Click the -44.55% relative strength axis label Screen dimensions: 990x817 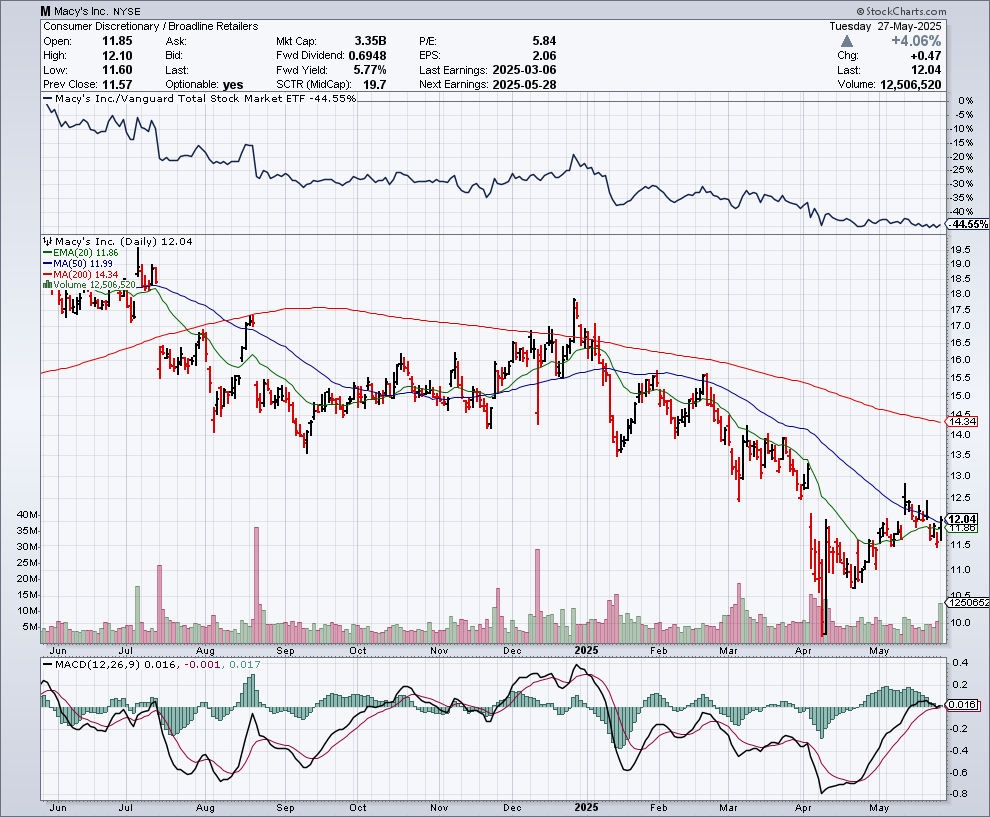[968, 224]
